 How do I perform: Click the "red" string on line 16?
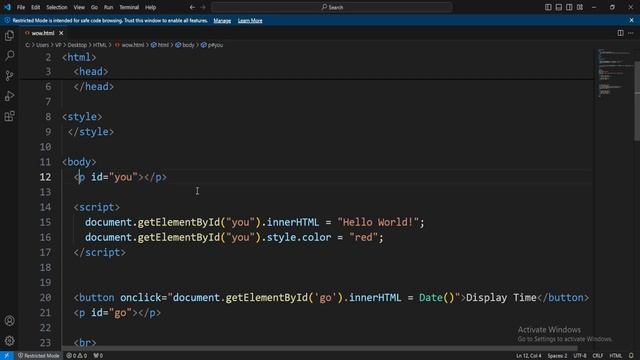point(363,238)
